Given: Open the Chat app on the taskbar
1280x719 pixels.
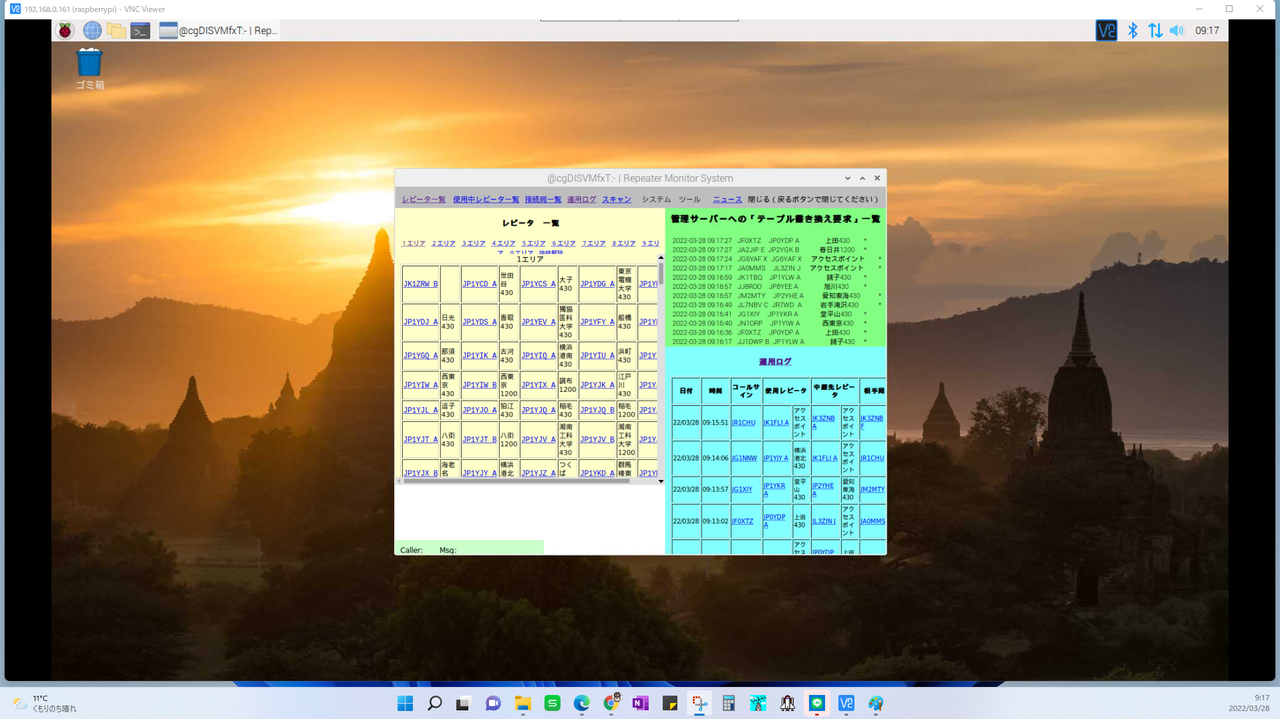Looking at the screenshot, I should click(493, 703).
